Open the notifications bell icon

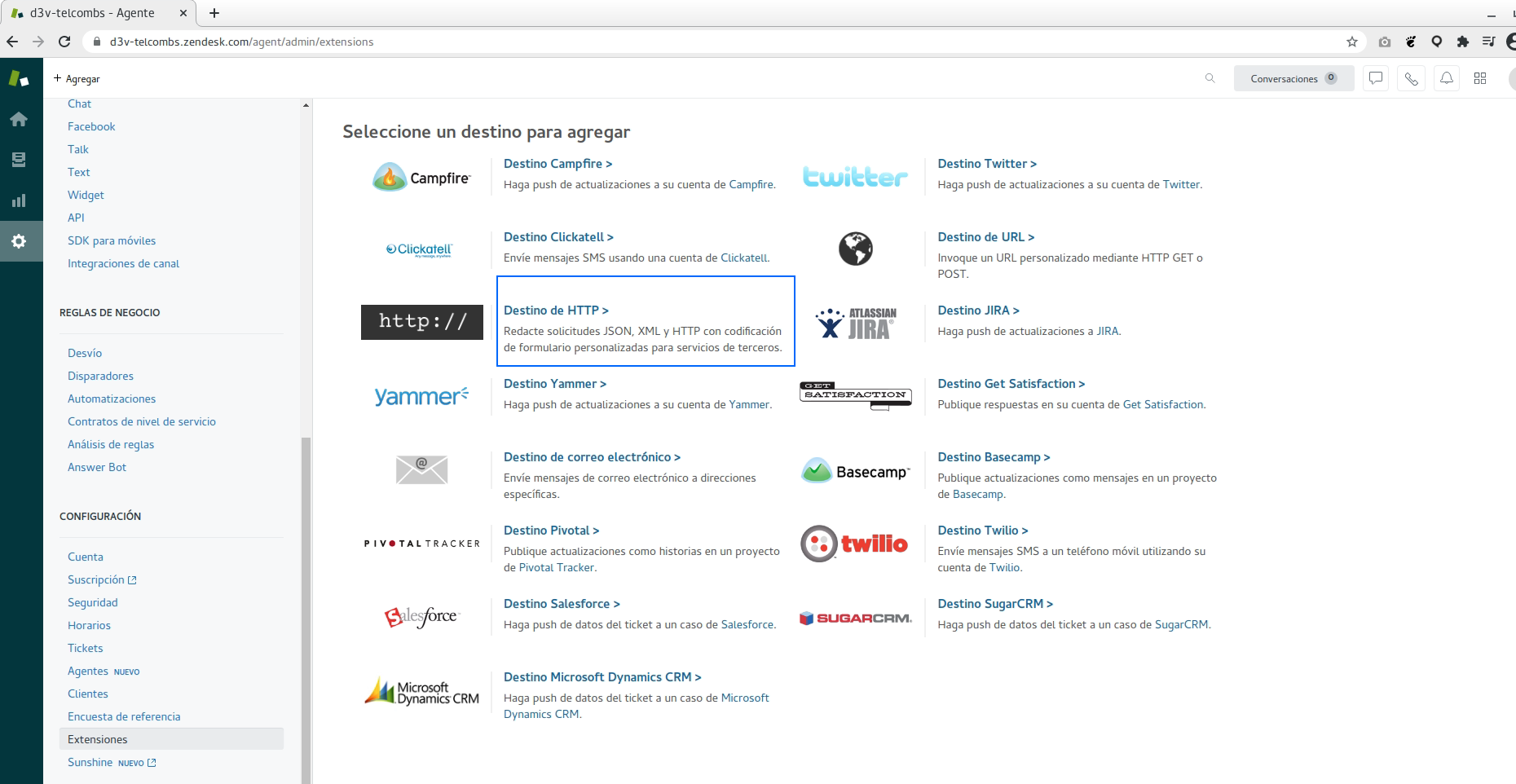1446,78
